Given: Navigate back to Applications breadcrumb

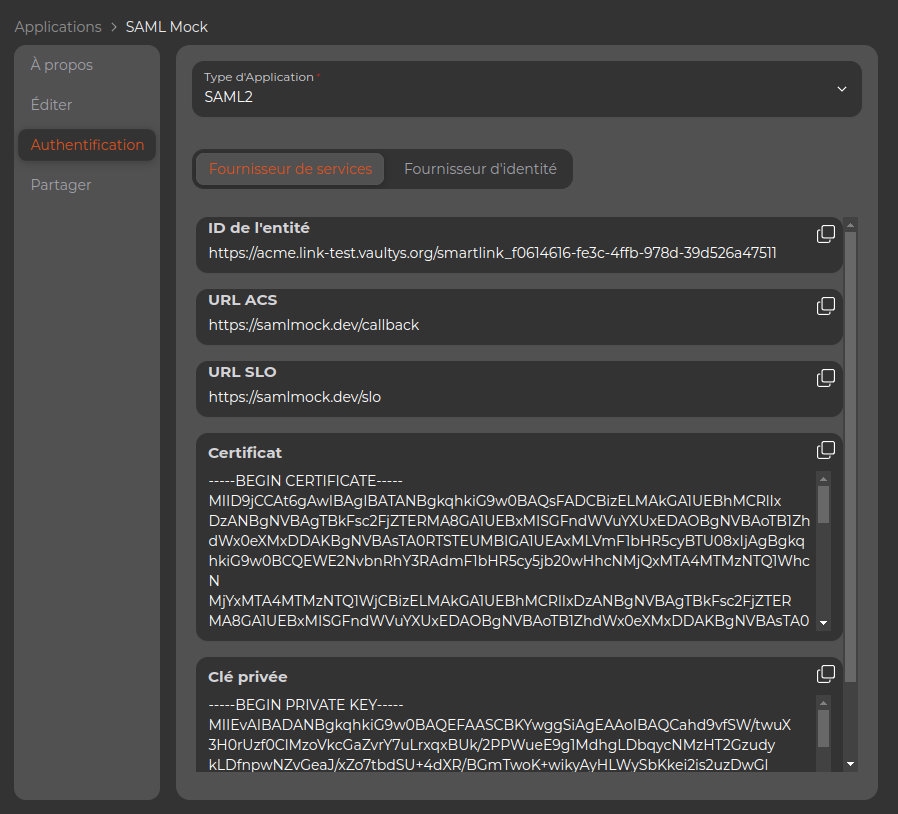Looking at the screenshot, I should (58, 27).
